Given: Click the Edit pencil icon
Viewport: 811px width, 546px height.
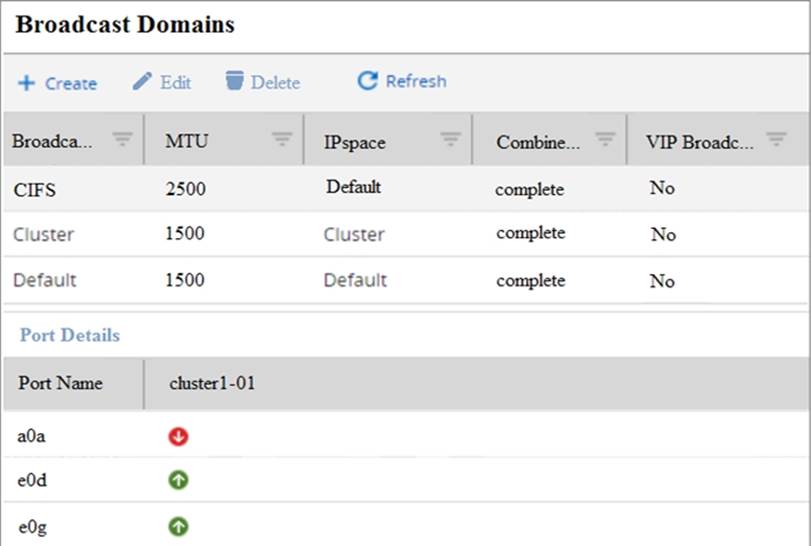Looking at the screenshot, I should pyautogui.click(x=142, y=81).
